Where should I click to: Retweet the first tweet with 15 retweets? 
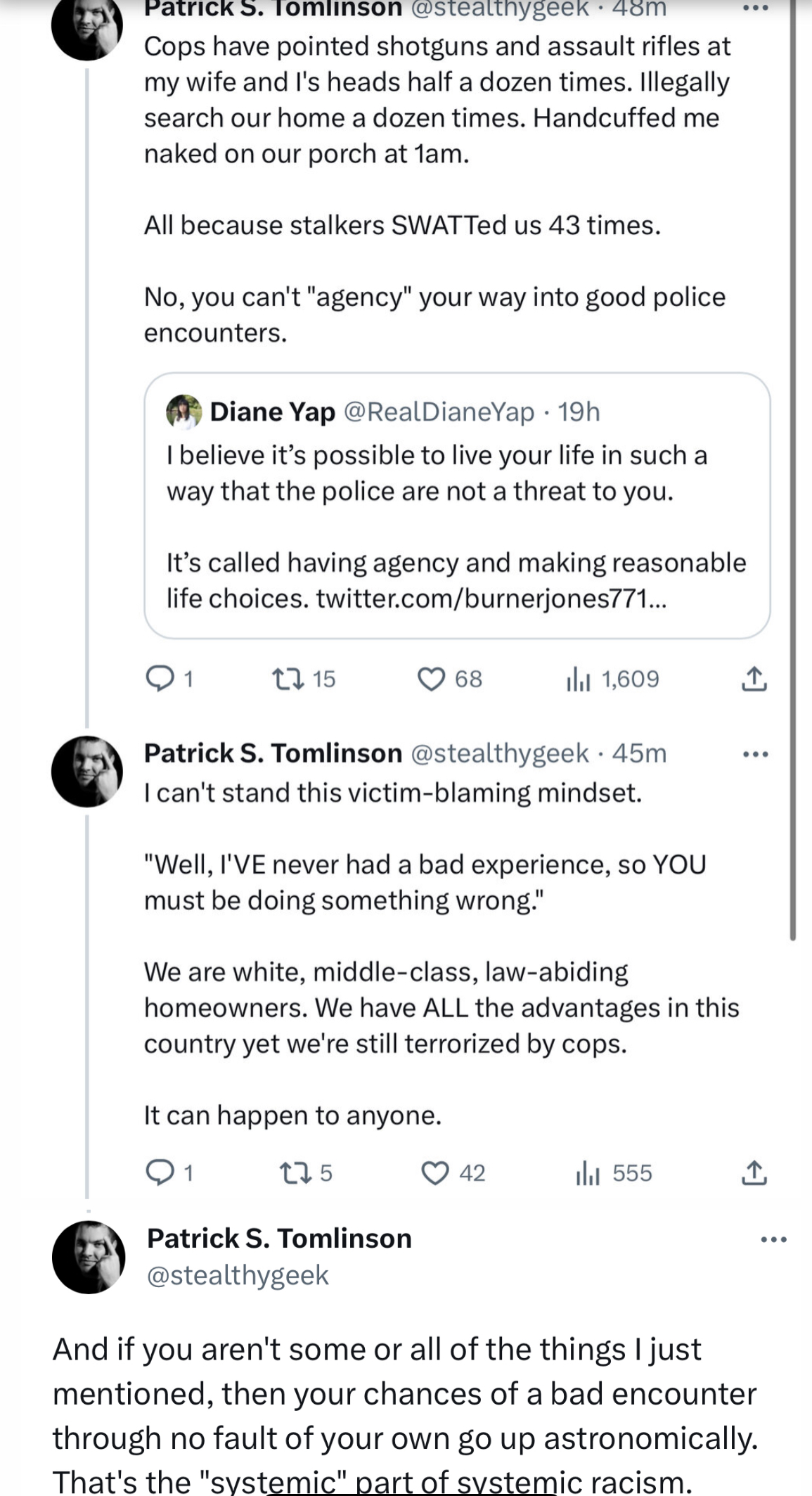(x=303, y=679)
